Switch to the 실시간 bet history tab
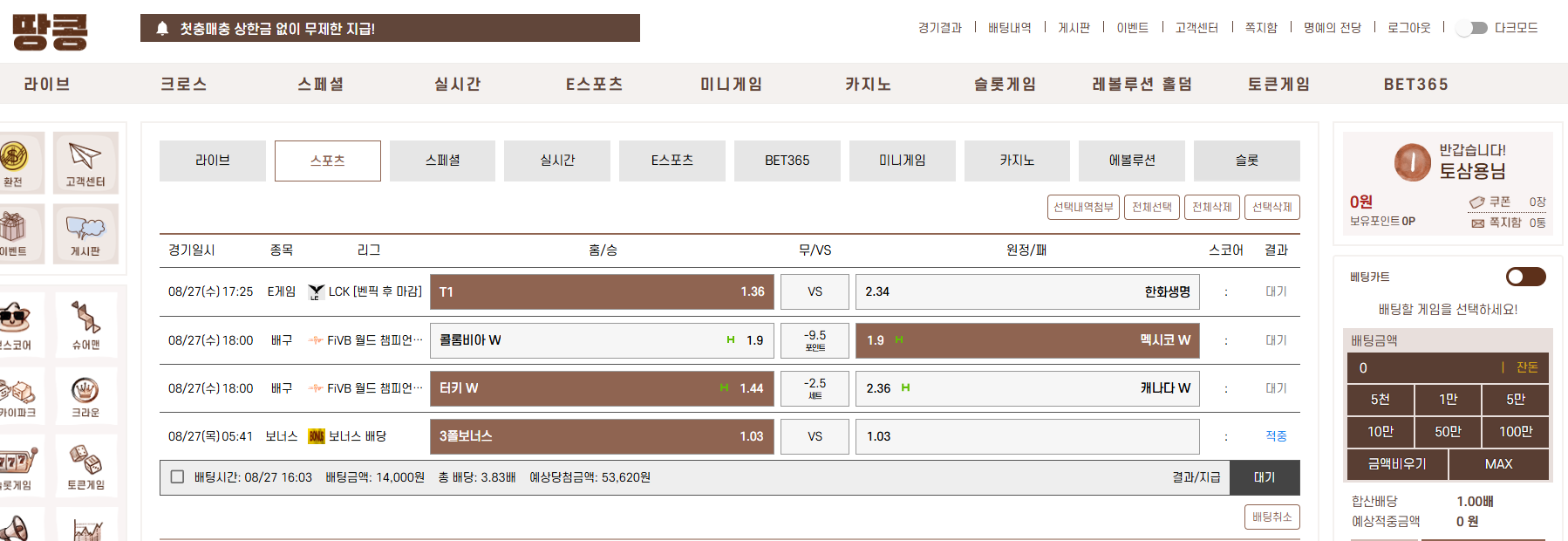Screen dimensions: 1568x541 pos(557,161)
